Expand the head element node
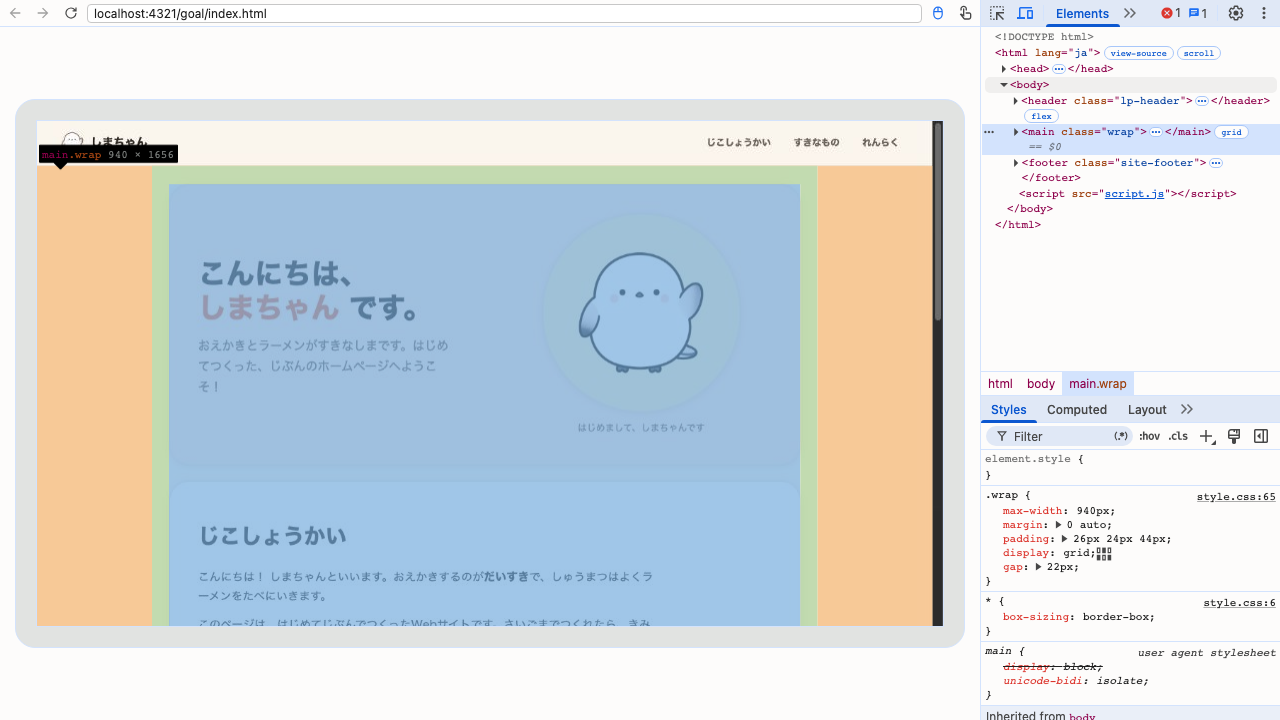The width and height of the screenshot is (1280, 720). [x=1004, y=69]
